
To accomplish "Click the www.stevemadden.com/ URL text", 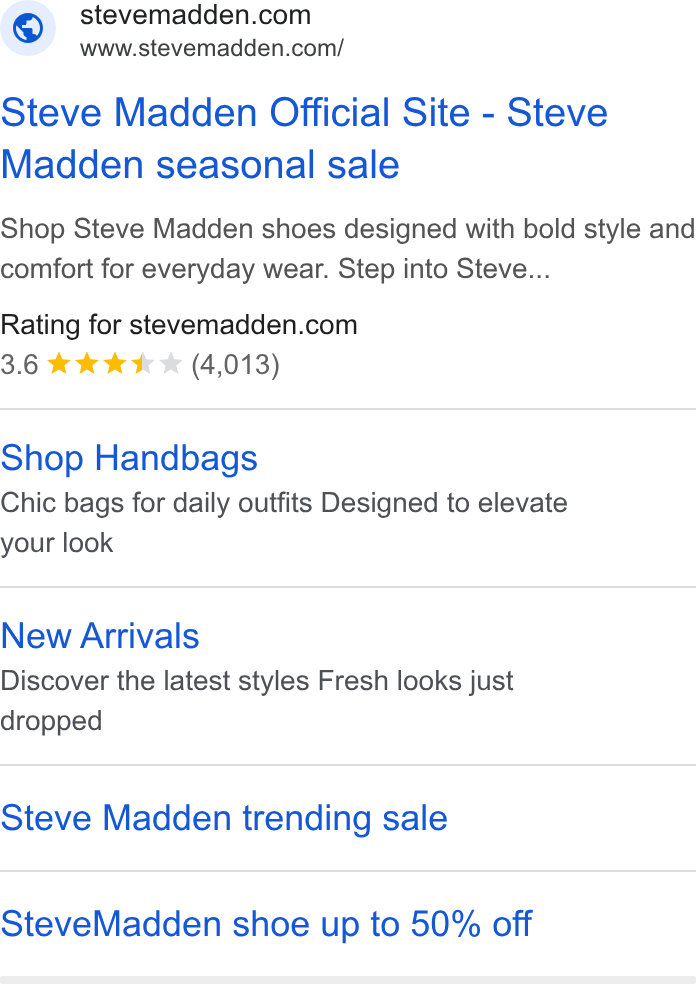I will [212, 48].
